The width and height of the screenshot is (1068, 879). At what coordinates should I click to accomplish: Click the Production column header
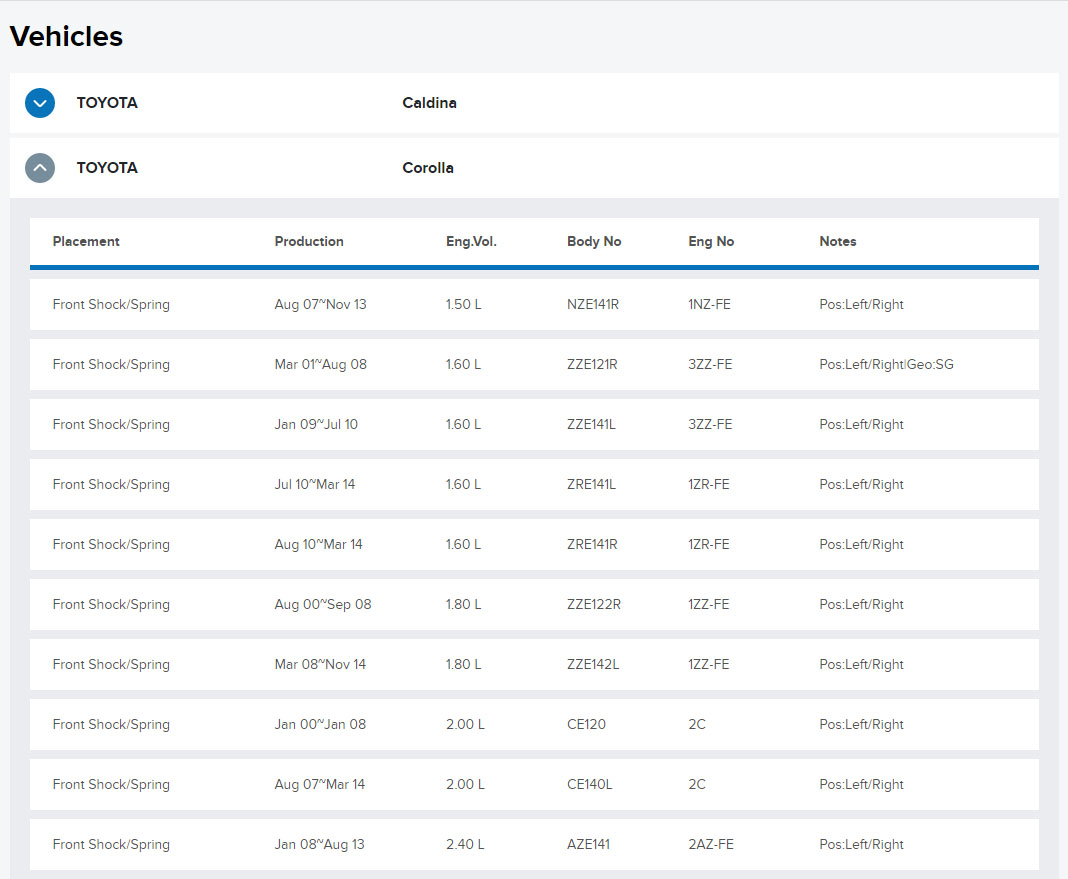(x=309, y=241)
